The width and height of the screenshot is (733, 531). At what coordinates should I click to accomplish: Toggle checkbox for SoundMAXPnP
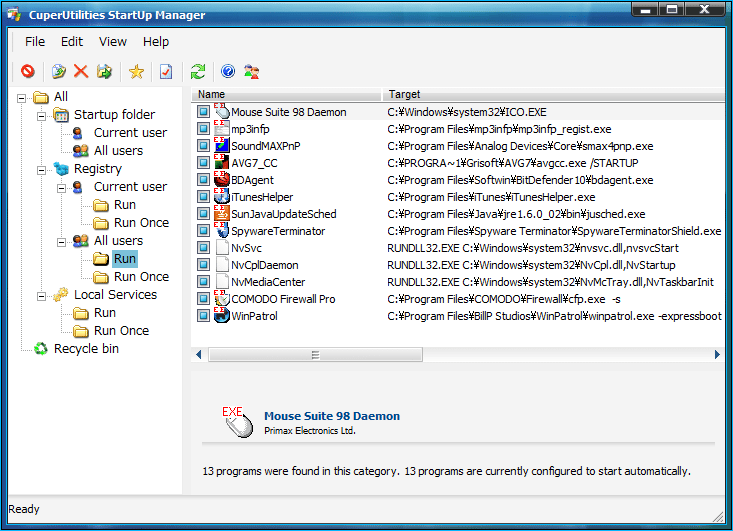pos(203,145)
